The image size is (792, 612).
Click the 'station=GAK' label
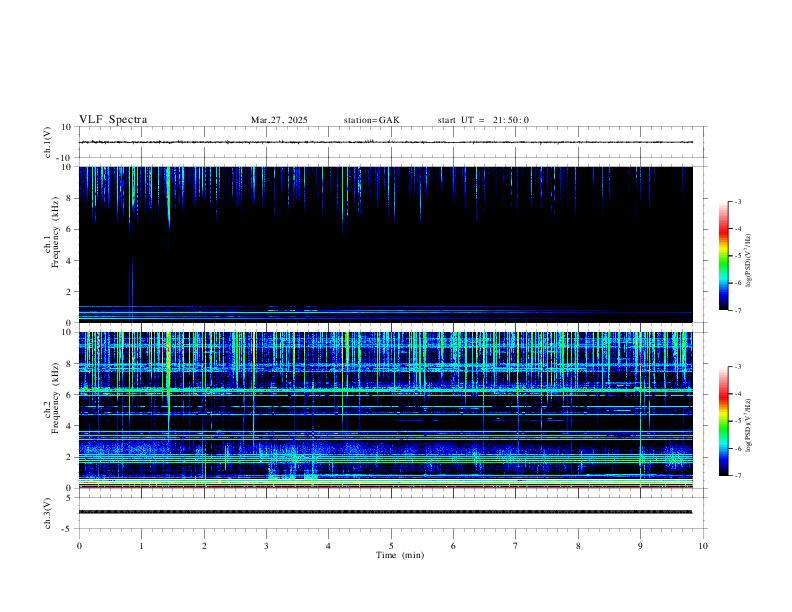(x=371, y=120)
